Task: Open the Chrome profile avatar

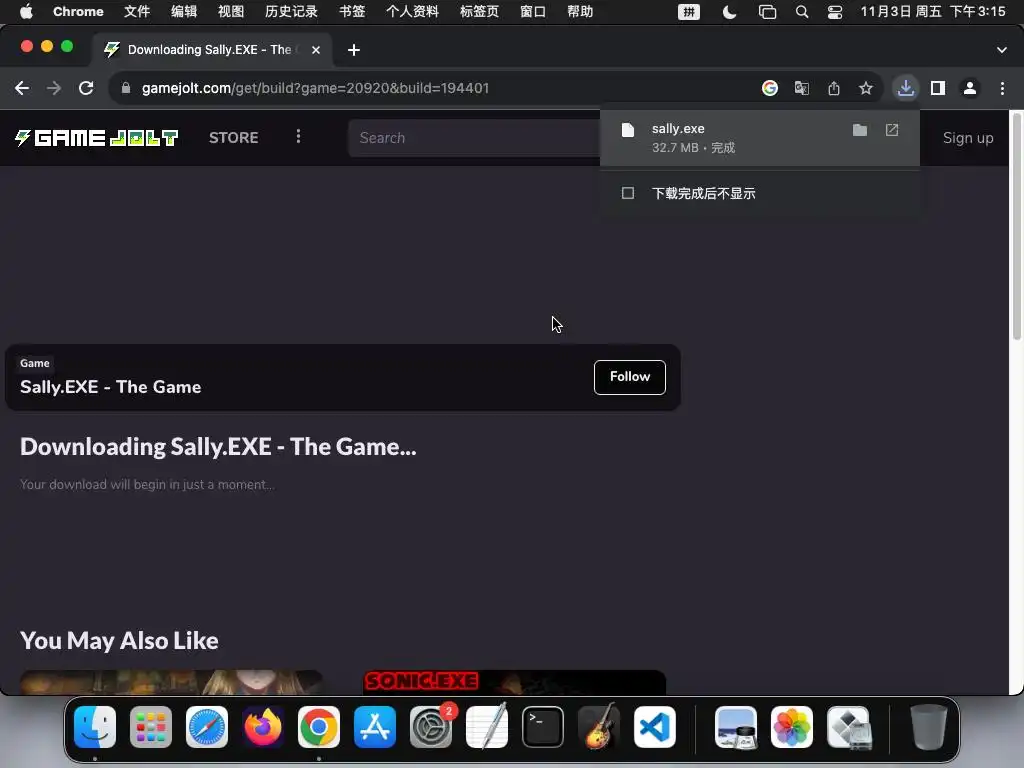Action: pos(970,88)
